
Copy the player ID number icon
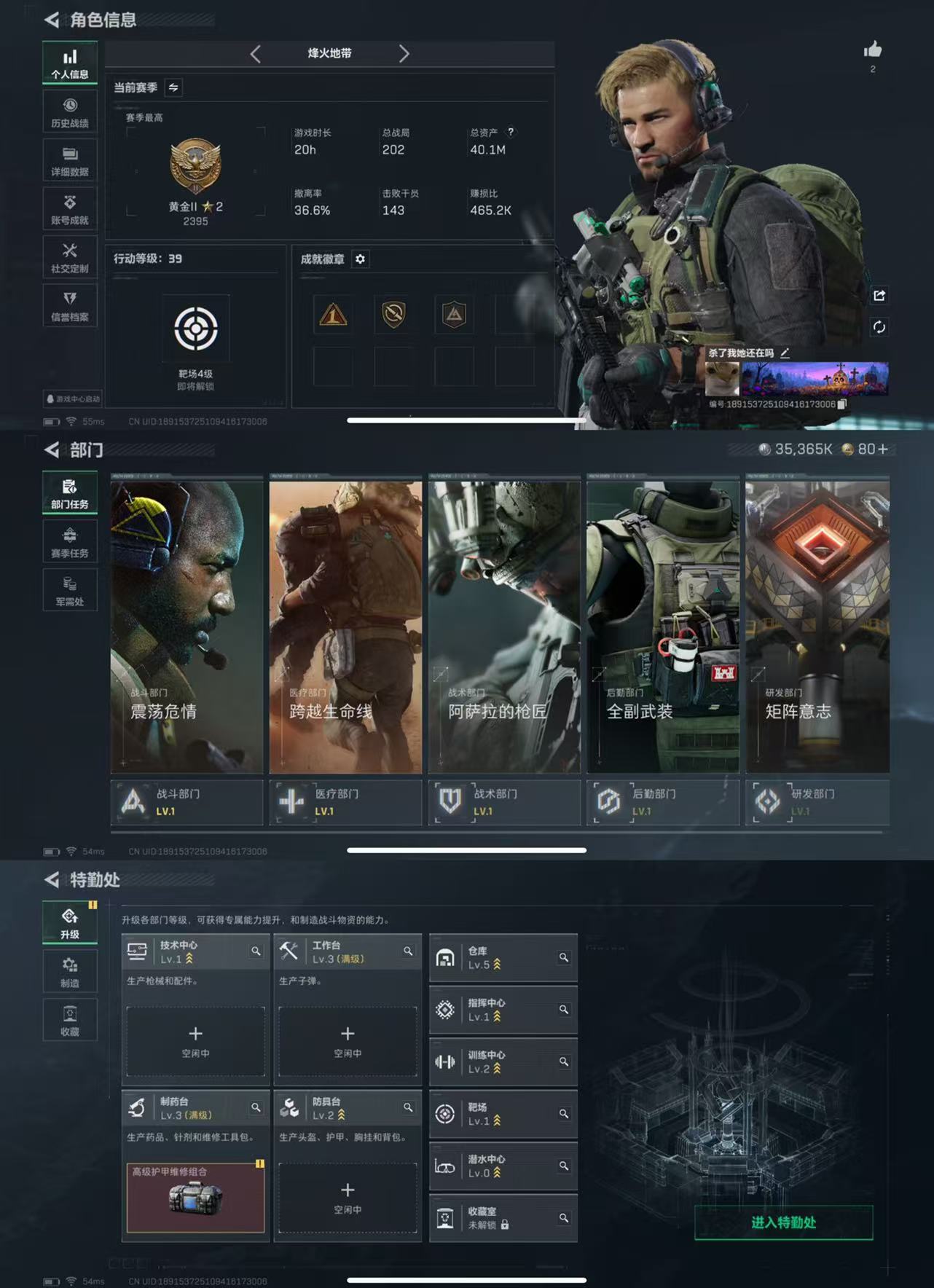pyautogui.click(x=842, y=404)
